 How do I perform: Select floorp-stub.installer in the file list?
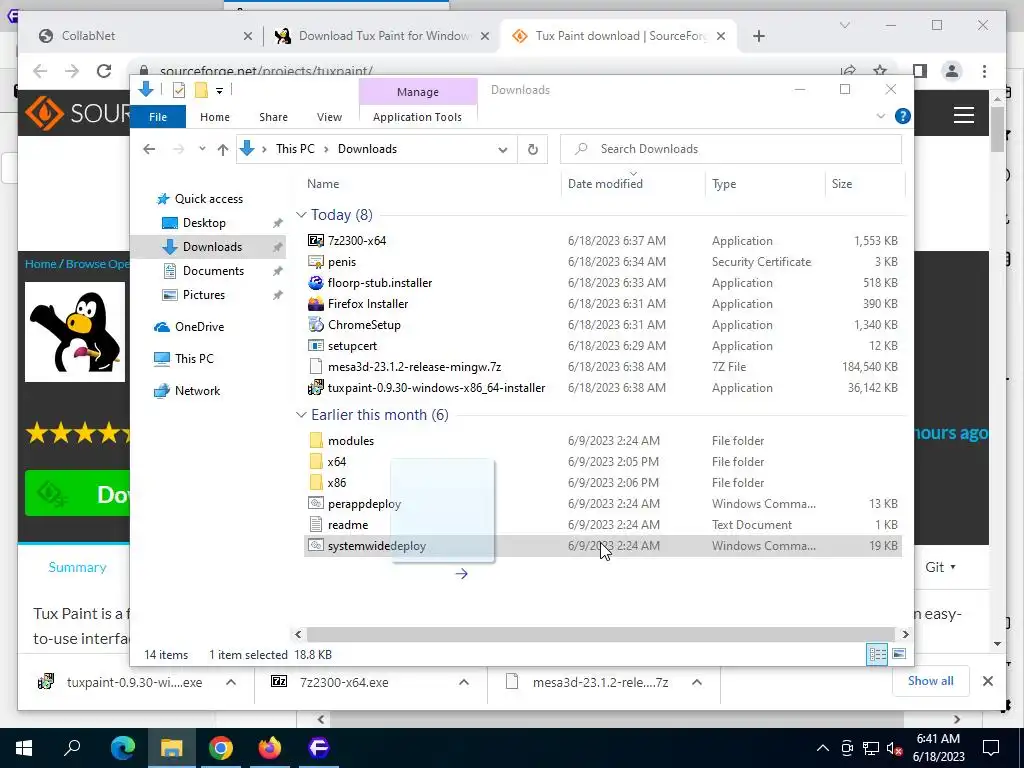(x=379, y=283)
